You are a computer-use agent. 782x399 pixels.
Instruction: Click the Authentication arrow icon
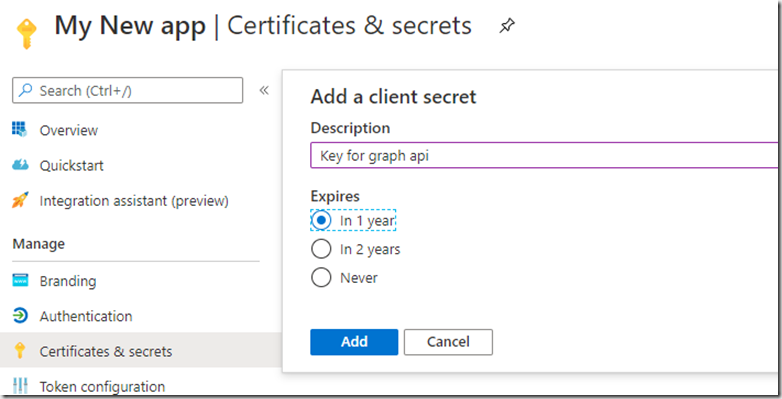pos(20,315)
